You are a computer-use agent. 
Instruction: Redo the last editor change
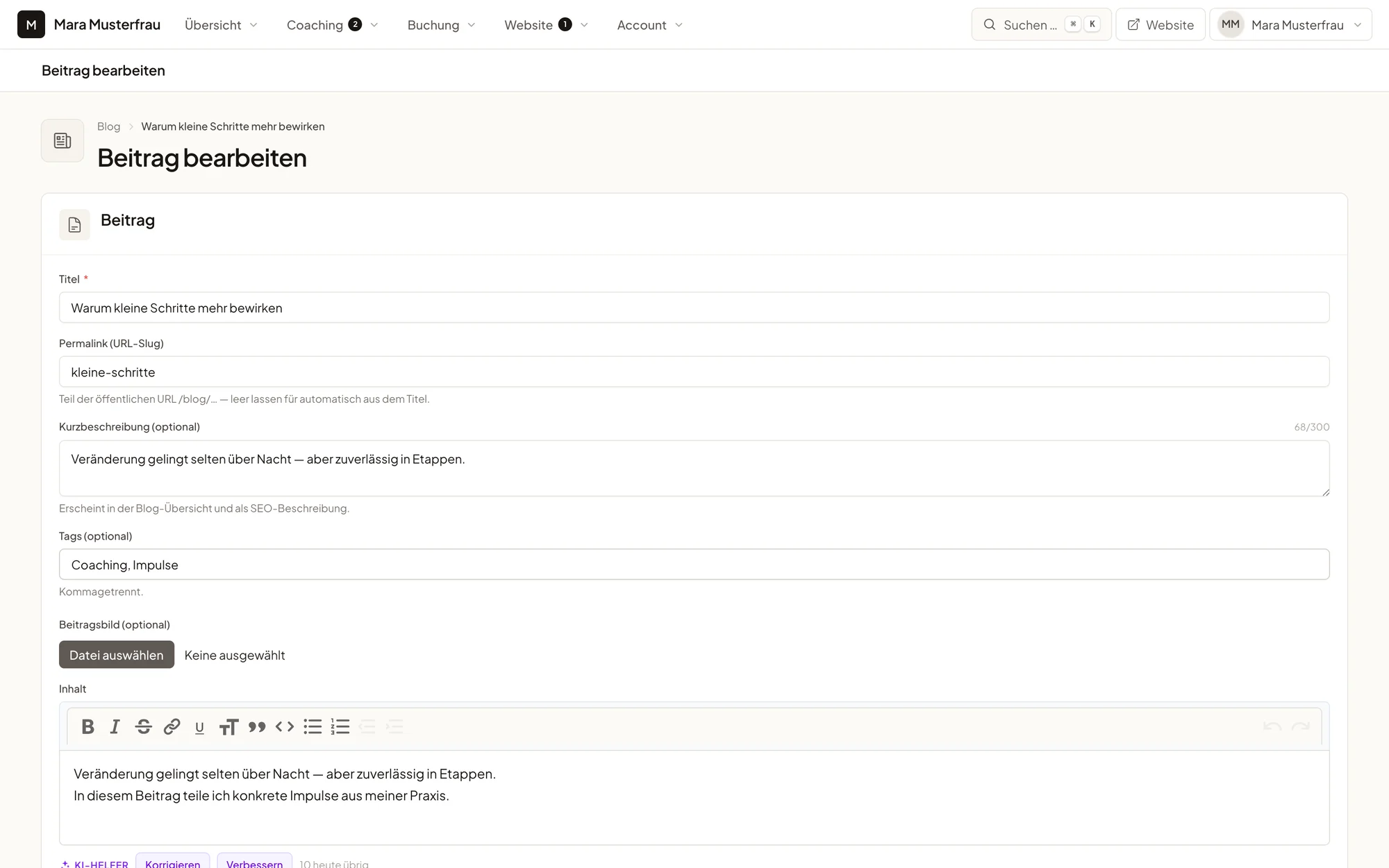point(1301,726)
